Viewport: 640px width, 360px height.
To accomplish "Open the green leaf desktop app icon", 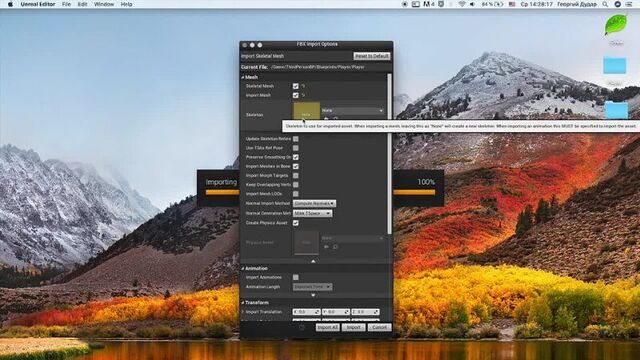I will [616, 25].
